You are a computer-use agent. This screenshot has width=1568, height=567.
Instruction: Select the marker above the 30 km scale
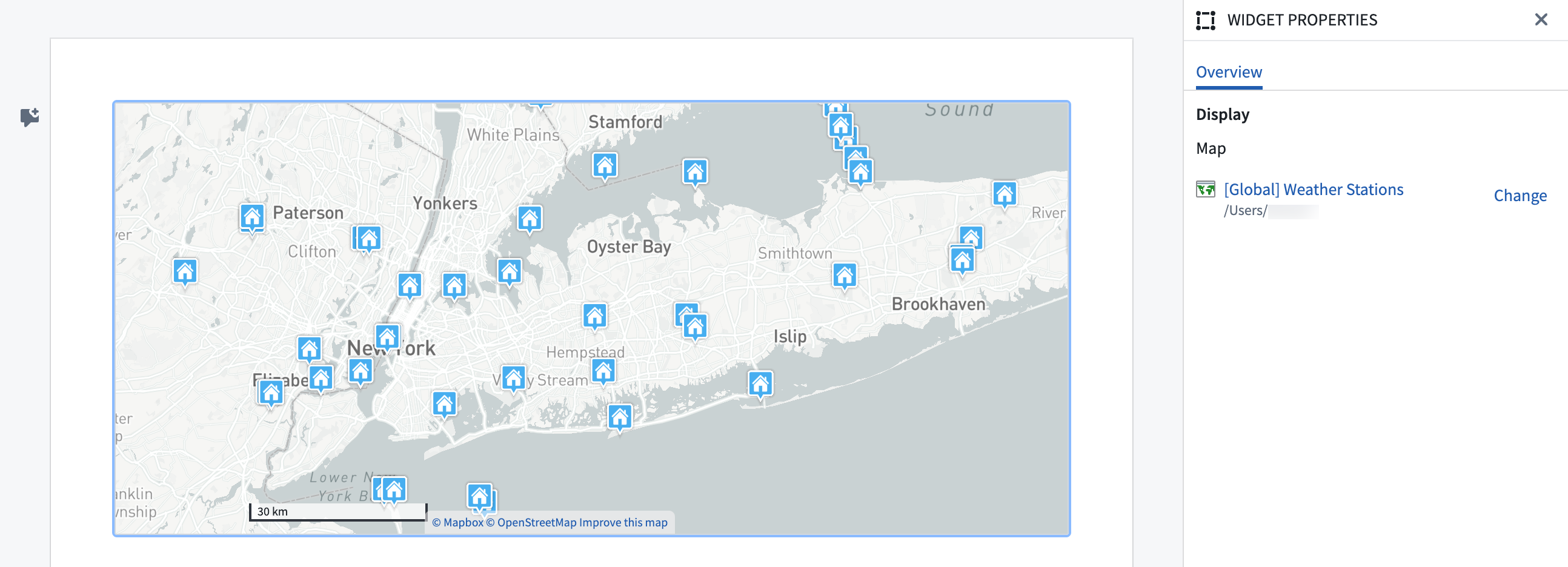point(393,490)
